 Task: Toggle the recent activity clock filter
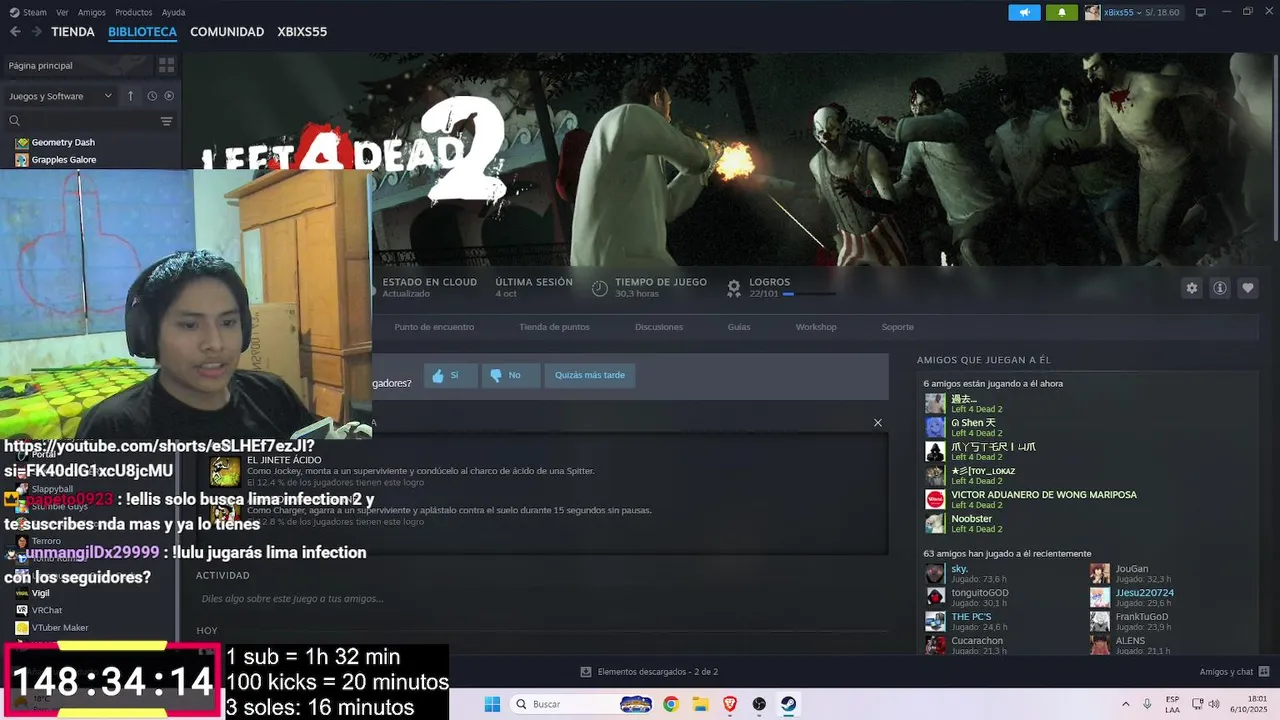[152, 96]
